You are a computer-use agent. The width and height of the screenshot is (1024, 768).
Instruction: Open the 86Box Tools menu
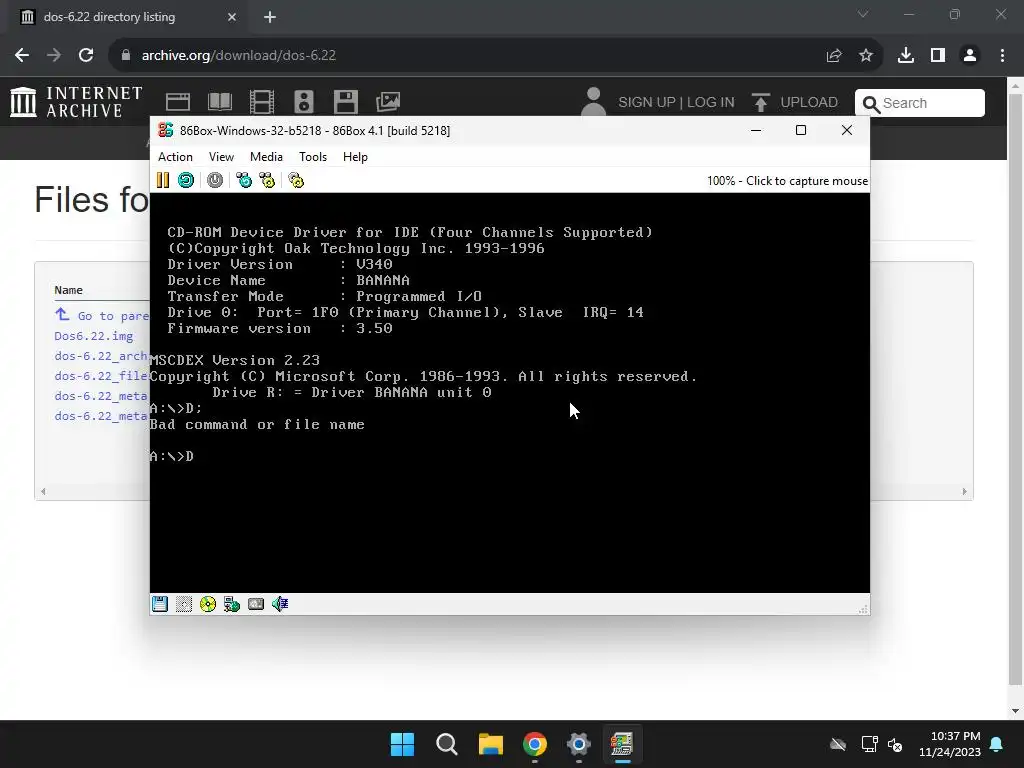pos(313,157)
